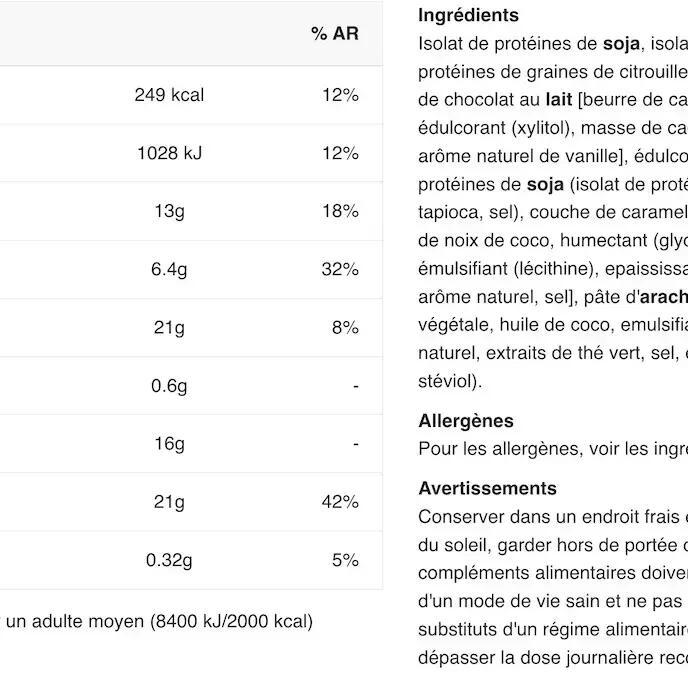The width and height of the screenshot is (688, 688).
Task: Click the 8% reference intake cell
Action: point(345,327)
